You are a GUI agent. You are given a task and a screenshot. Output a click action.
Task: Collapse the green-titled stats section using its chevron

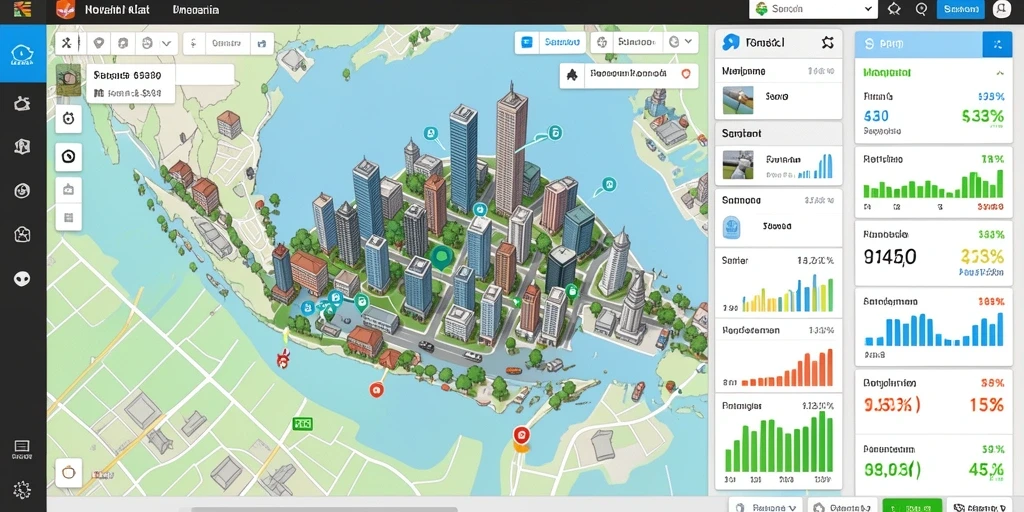[999, 73]
